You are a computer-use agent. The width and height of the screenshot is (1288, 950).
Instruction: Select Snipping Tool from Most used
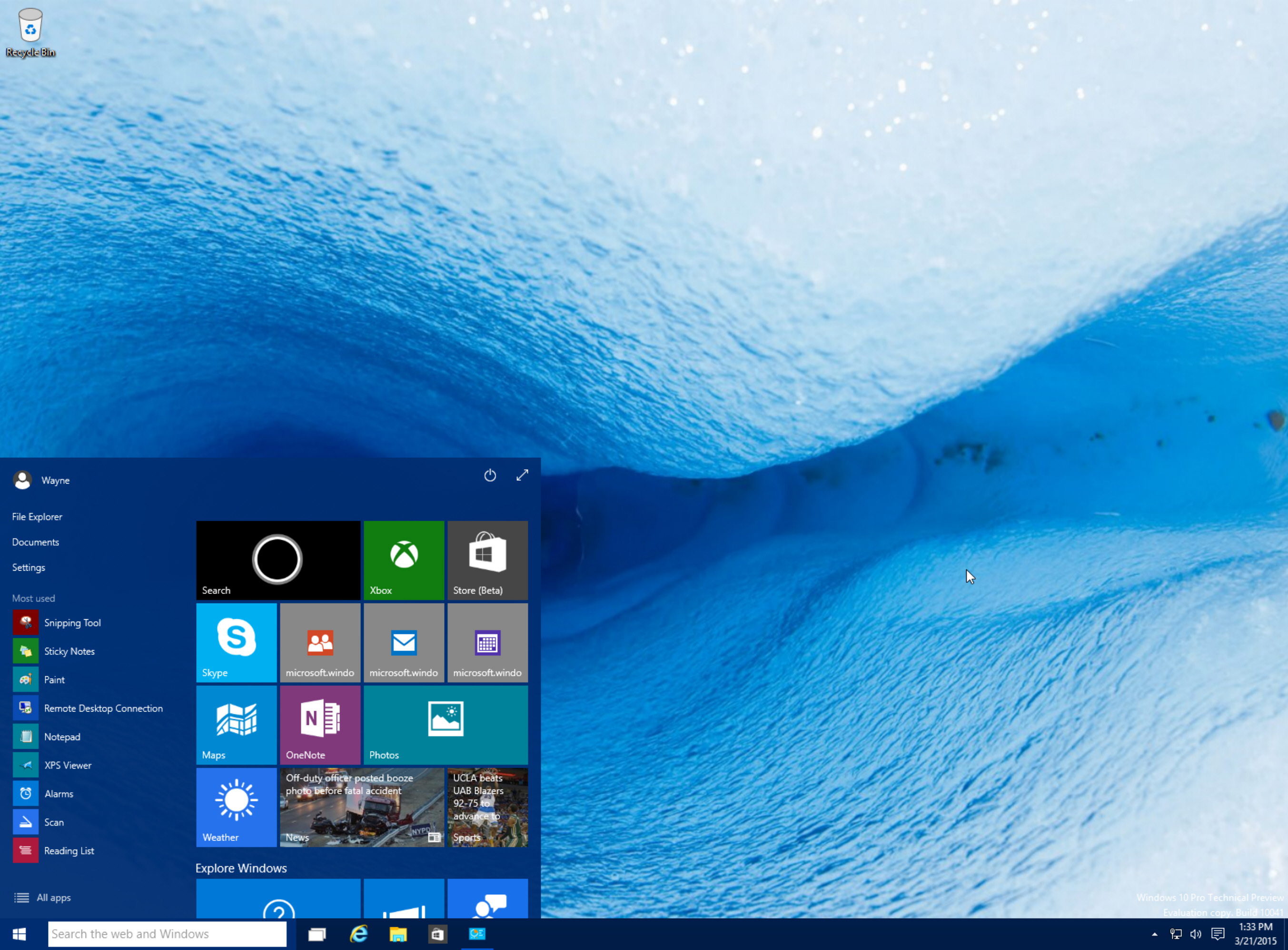click(x=71, y=622)
